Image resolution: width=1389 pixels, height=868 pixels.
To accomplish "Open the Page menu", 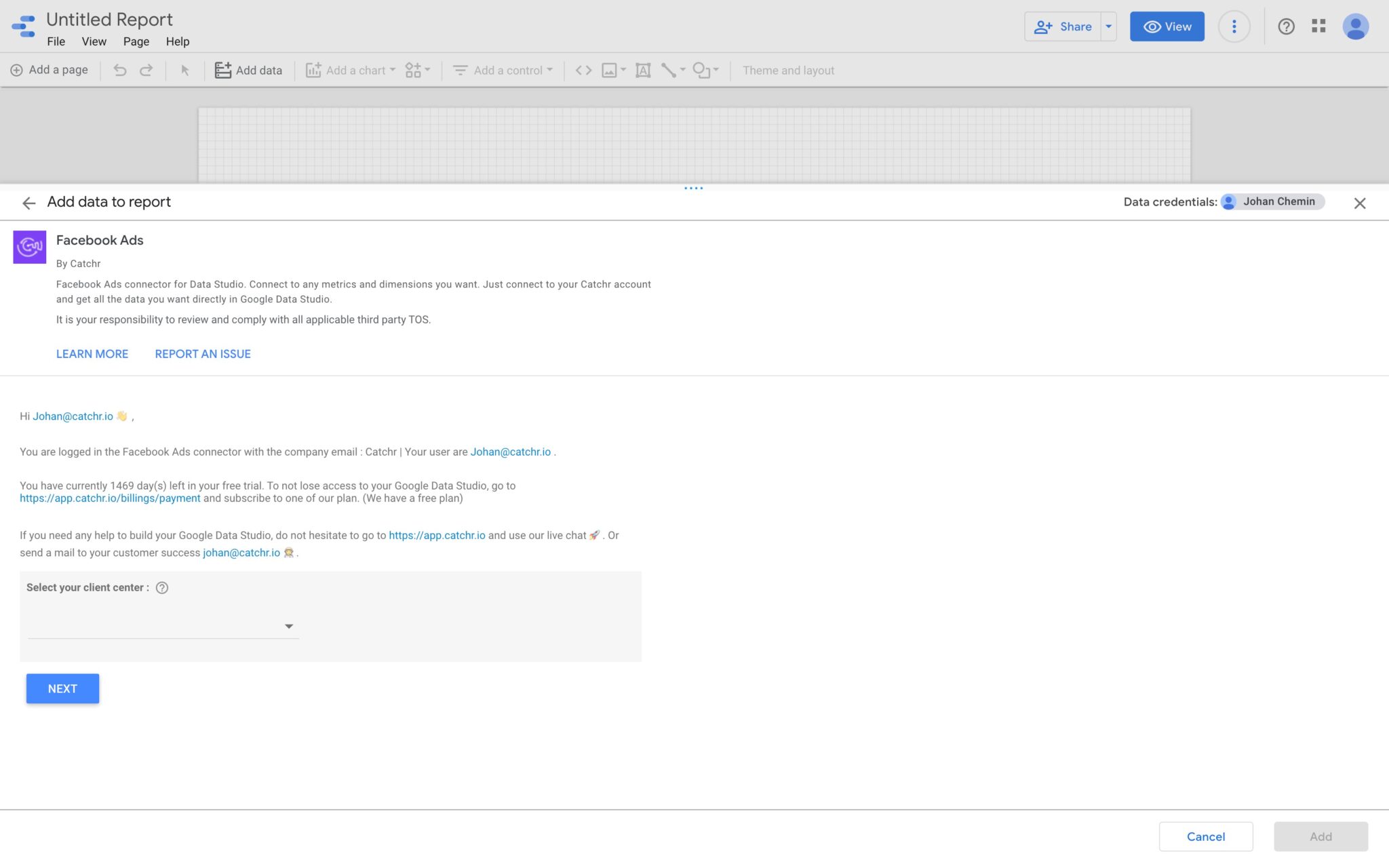I will click(136, 41).
